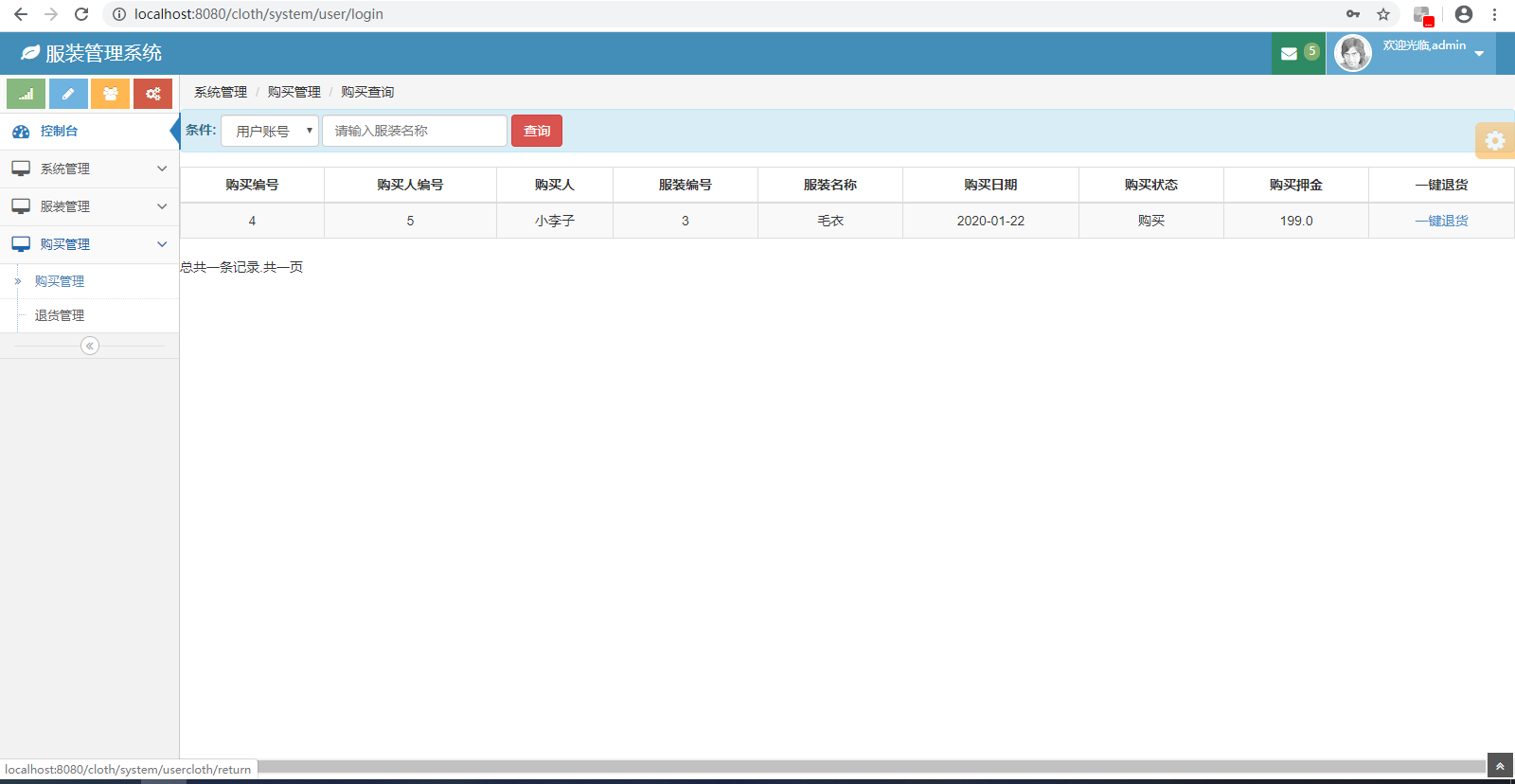Open the browser profile account icon

coord(1464,14)
